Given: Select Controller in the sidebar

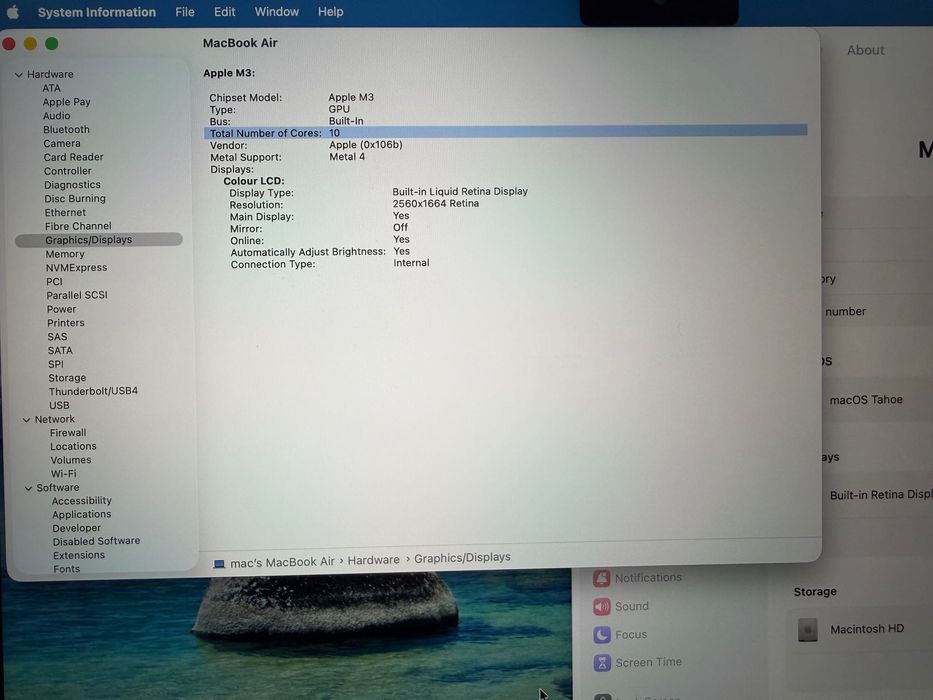Looking at the screenshot, I should coord(67,171).
